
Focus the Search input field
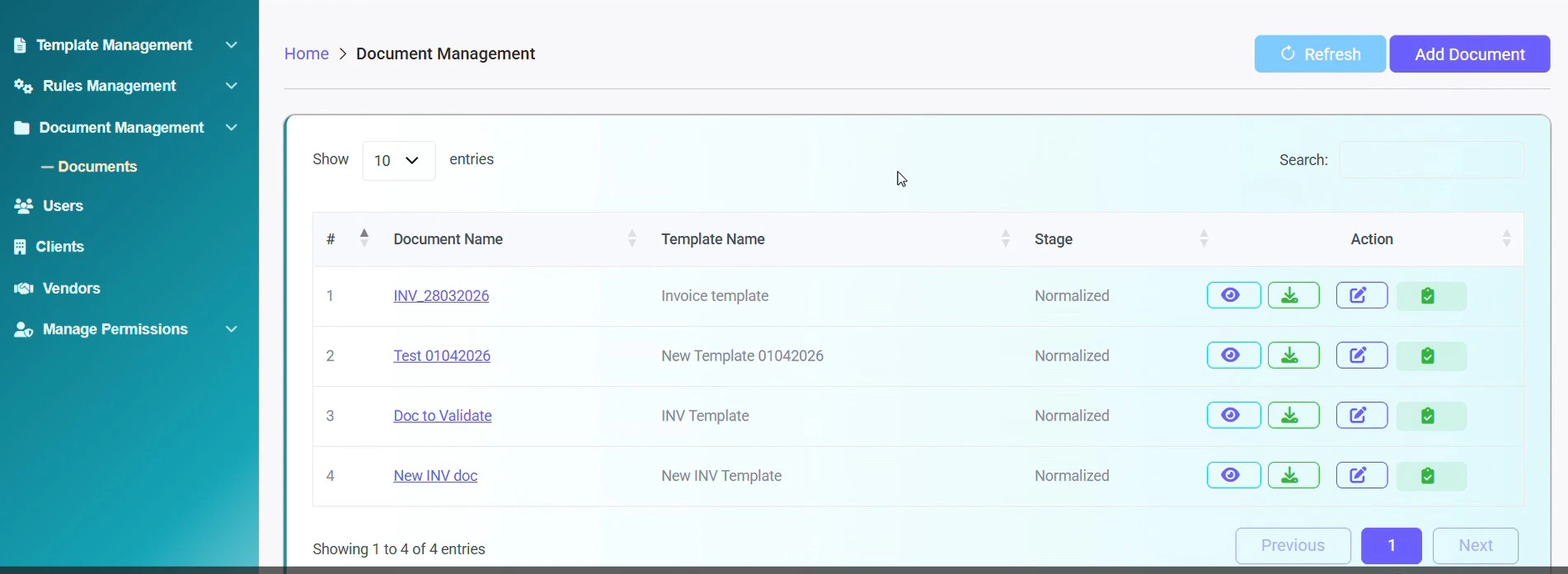pos(1430,160)
